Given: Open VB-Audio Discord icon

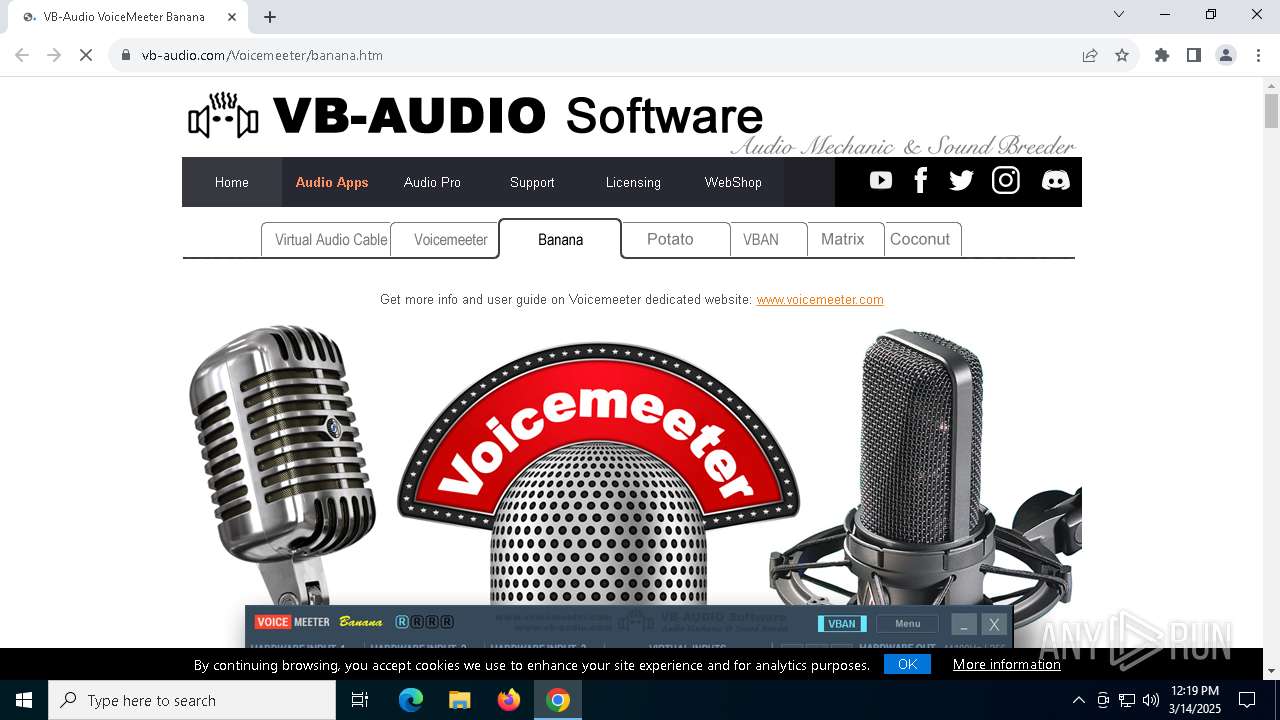Looking at the screenshot, I should tap(1055, 181).
